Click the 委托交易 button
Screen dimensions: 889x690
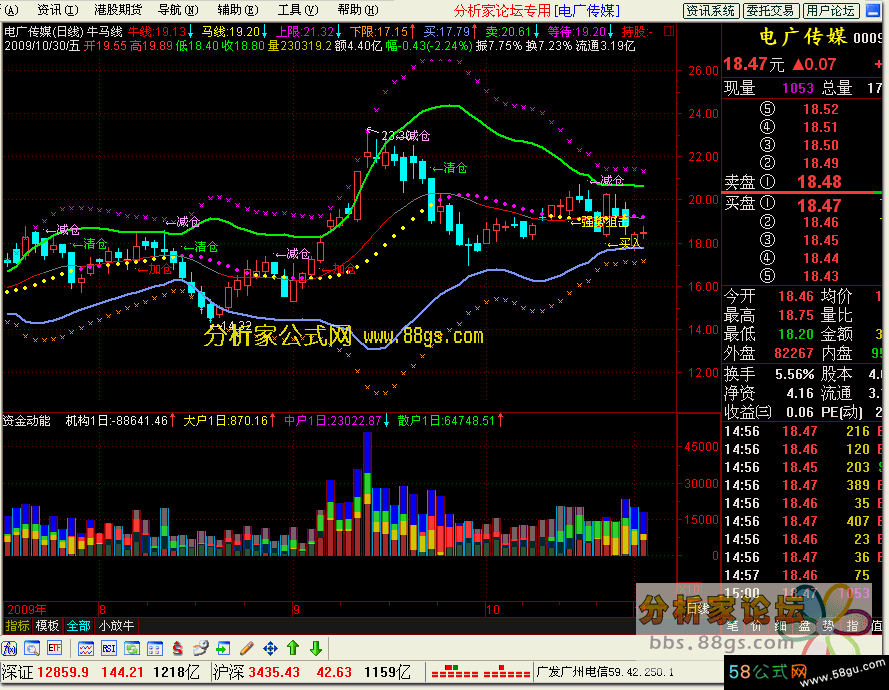point(770,11)
